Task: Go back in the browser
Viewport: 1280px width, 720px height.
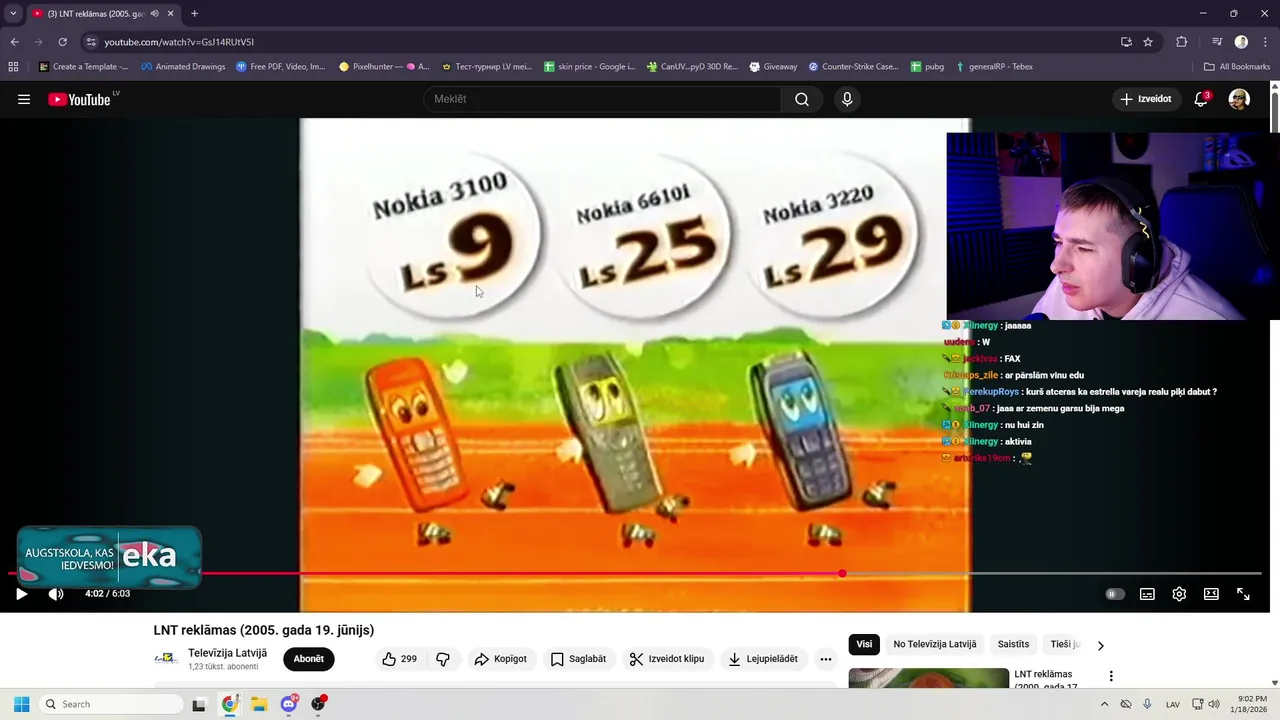Action: point(14,42)
